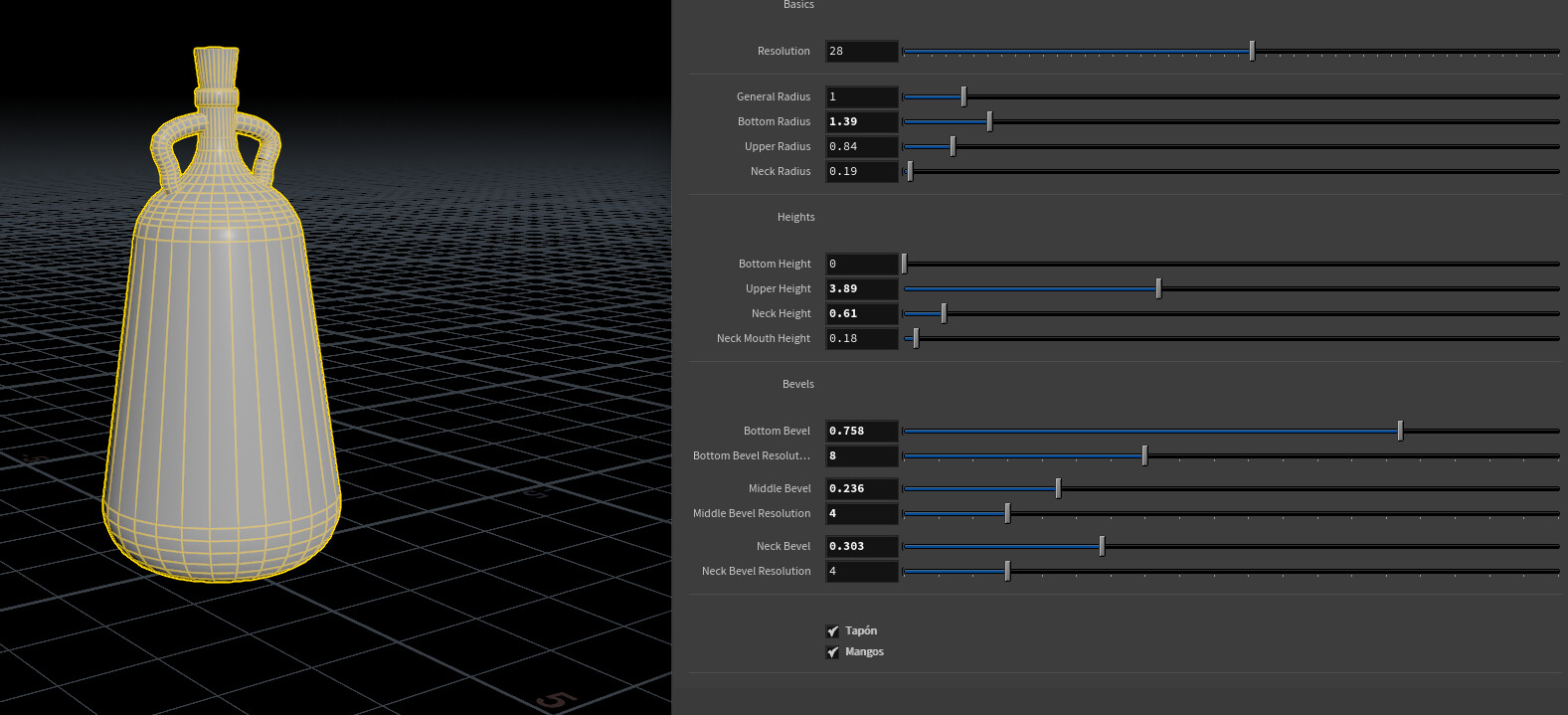Click the Middle Bevel slider handle
Screen dimensions: 1568x715
pyautogui.click(x=1058, y=488)
